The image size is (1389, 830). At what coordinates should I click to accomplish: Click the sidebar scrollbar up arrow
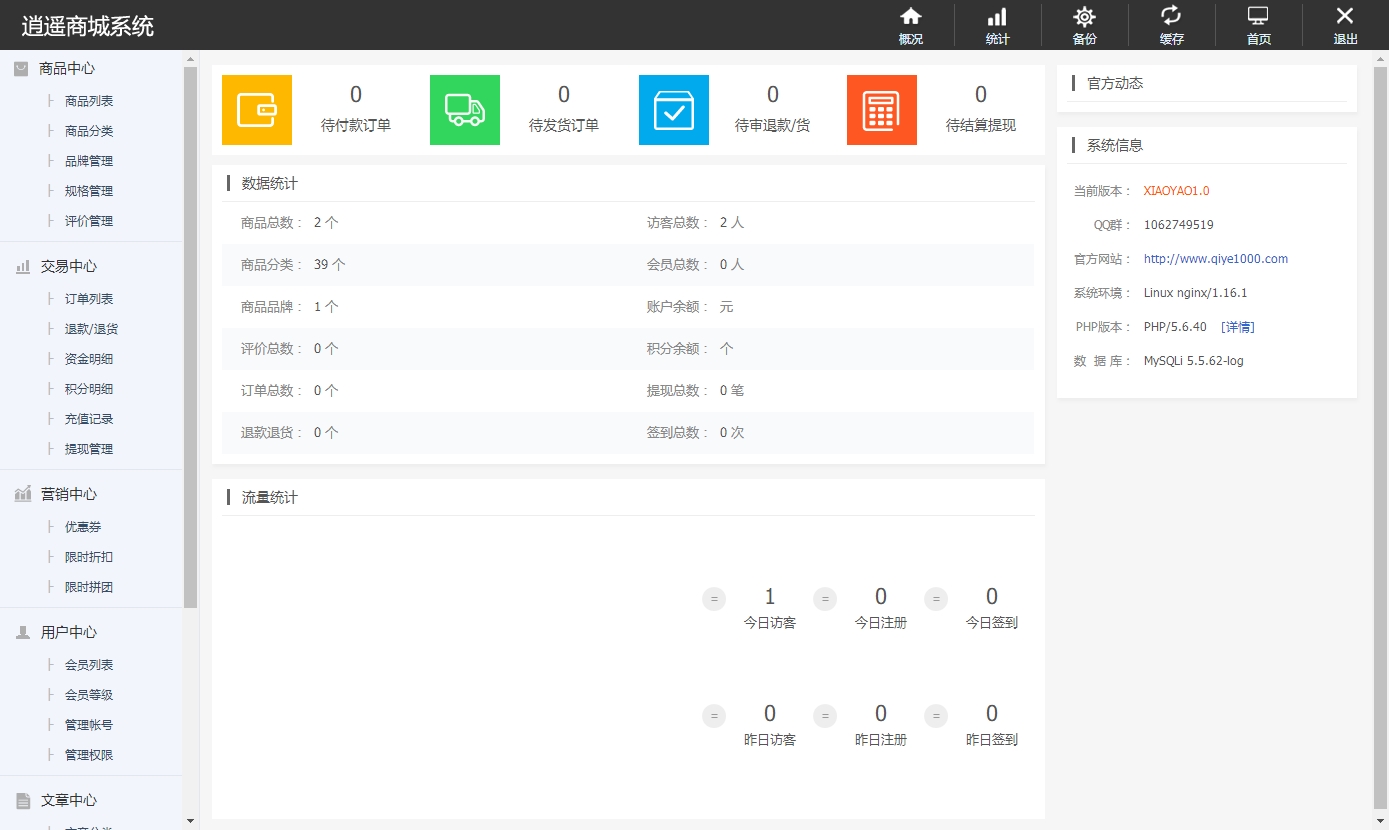[x=191, y=59]
